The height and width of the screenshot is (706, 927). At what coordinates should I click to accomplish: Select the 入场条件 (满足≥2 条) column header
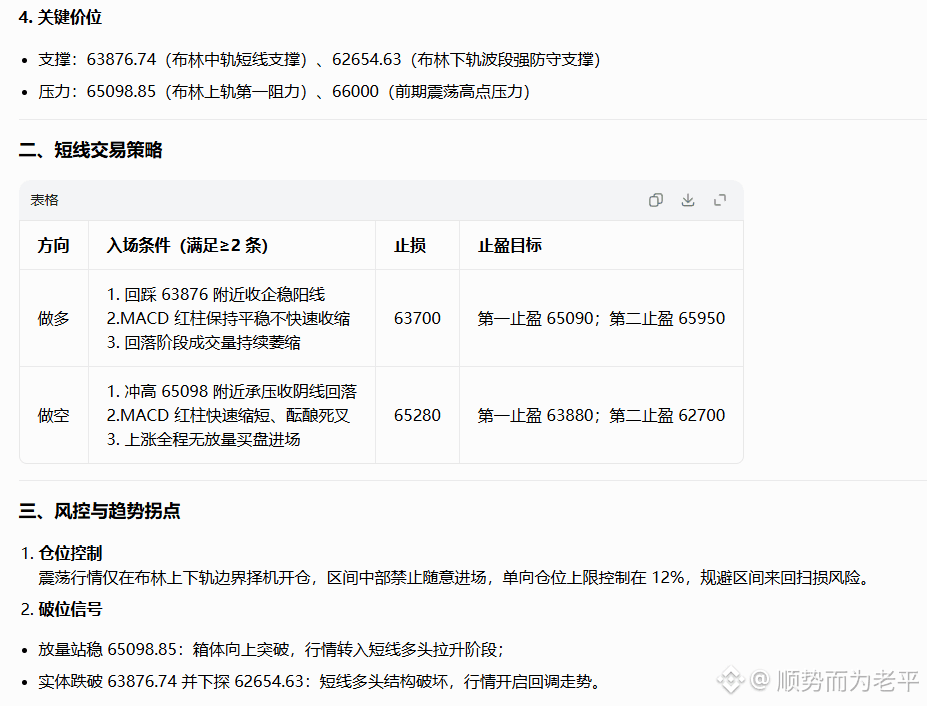[x=187, y=245]
